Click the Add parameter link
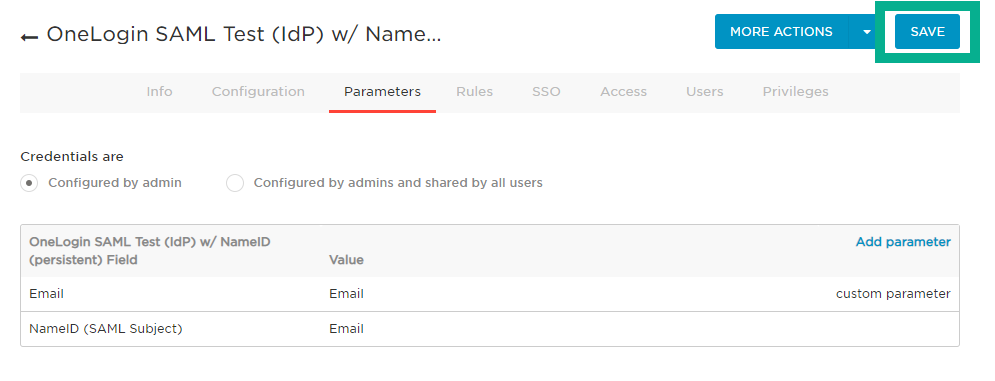 [x=903, y=242]
